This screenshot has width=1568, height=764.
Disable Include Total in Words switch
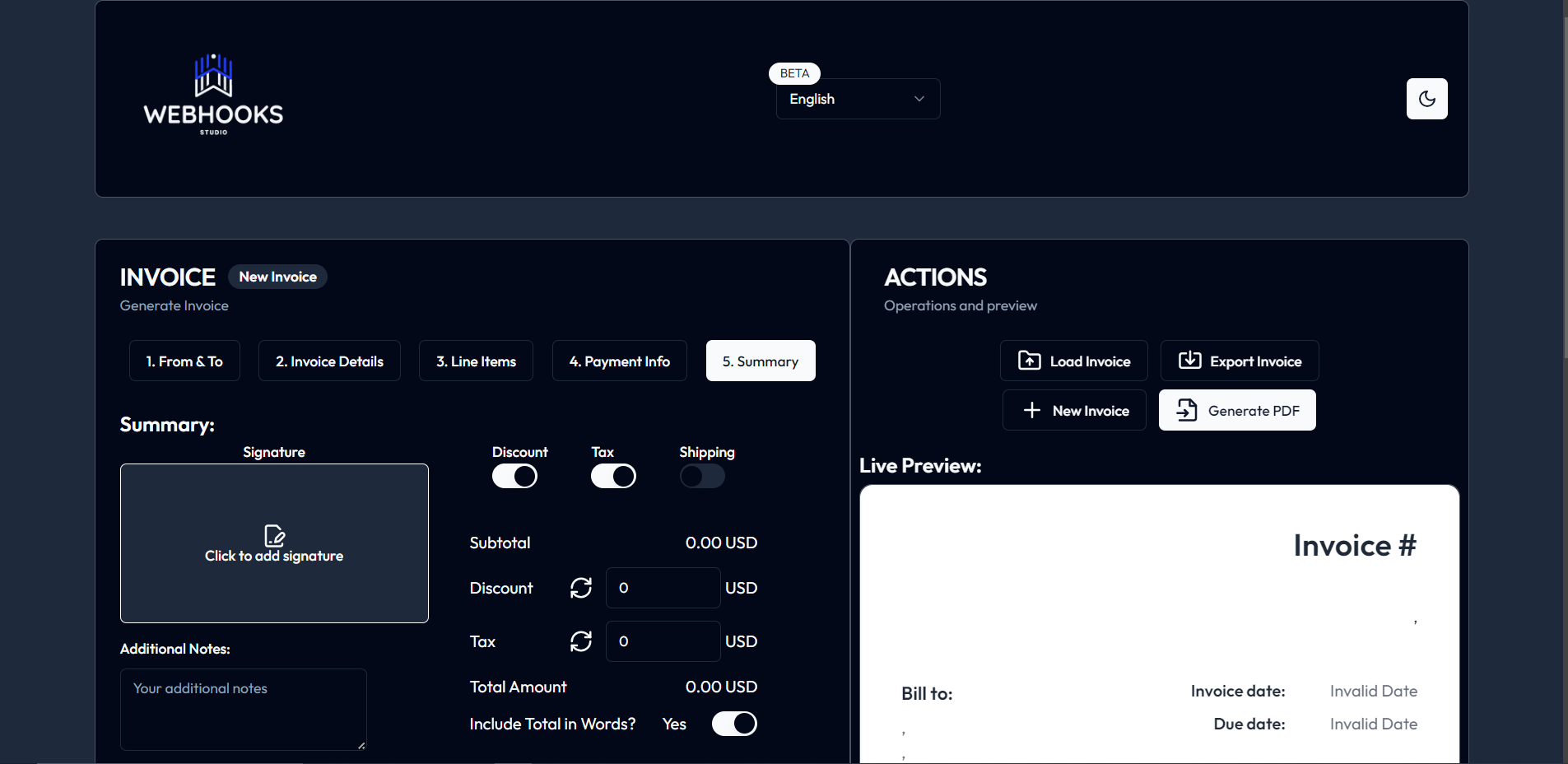click(x=734, y=724)
